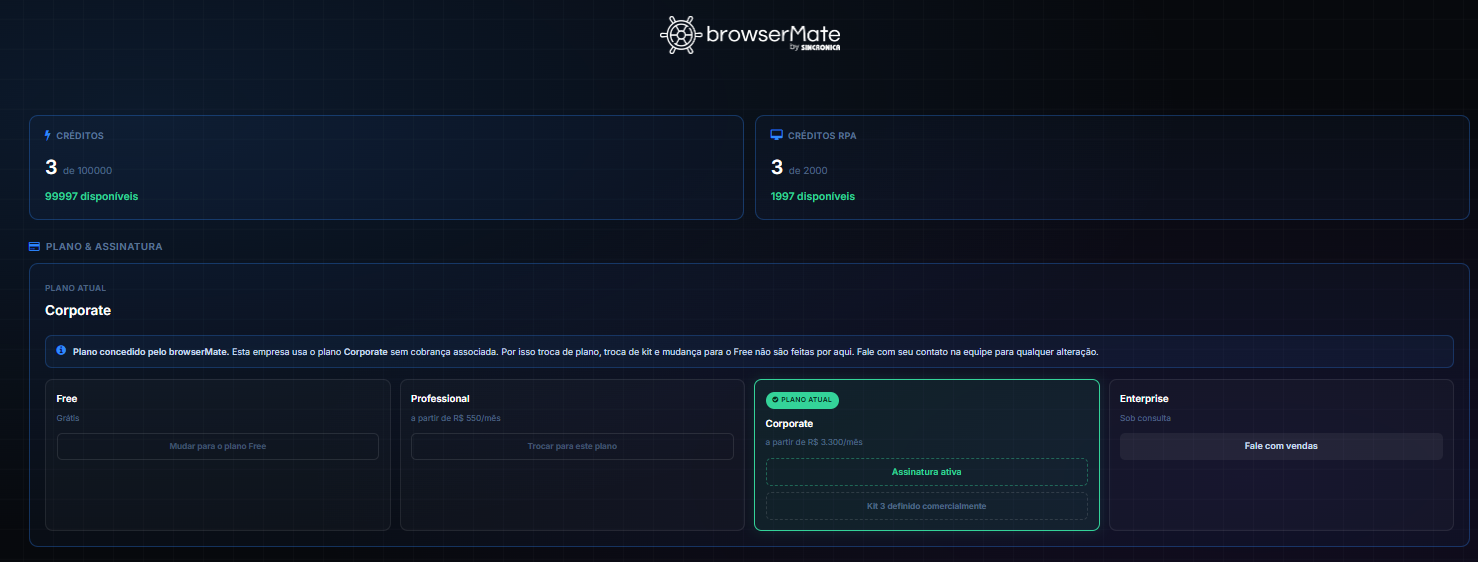This screenshot has height=562, width=1478.
Task: Click the Corporate price a partir de R$ 3.300/mês
Action: [x=814, y=442]
